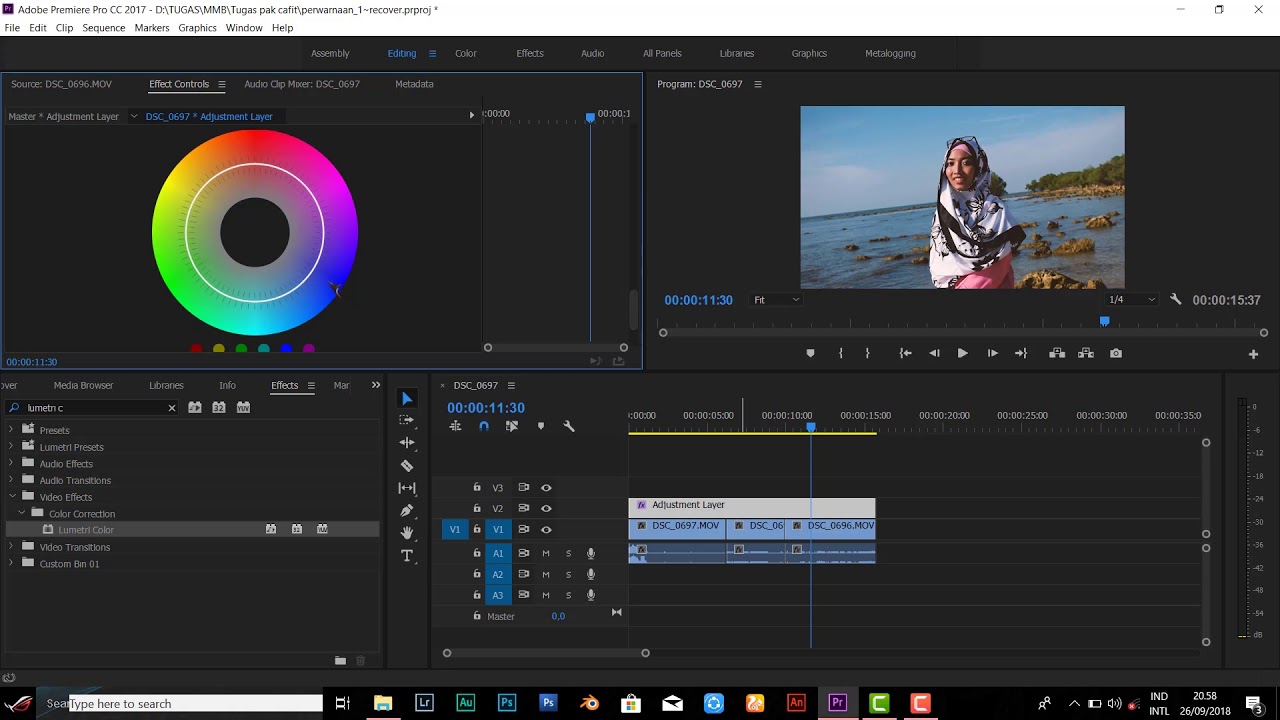Select the Hand tool
This screenshot has width=1280, height=720.
(407, 533)
